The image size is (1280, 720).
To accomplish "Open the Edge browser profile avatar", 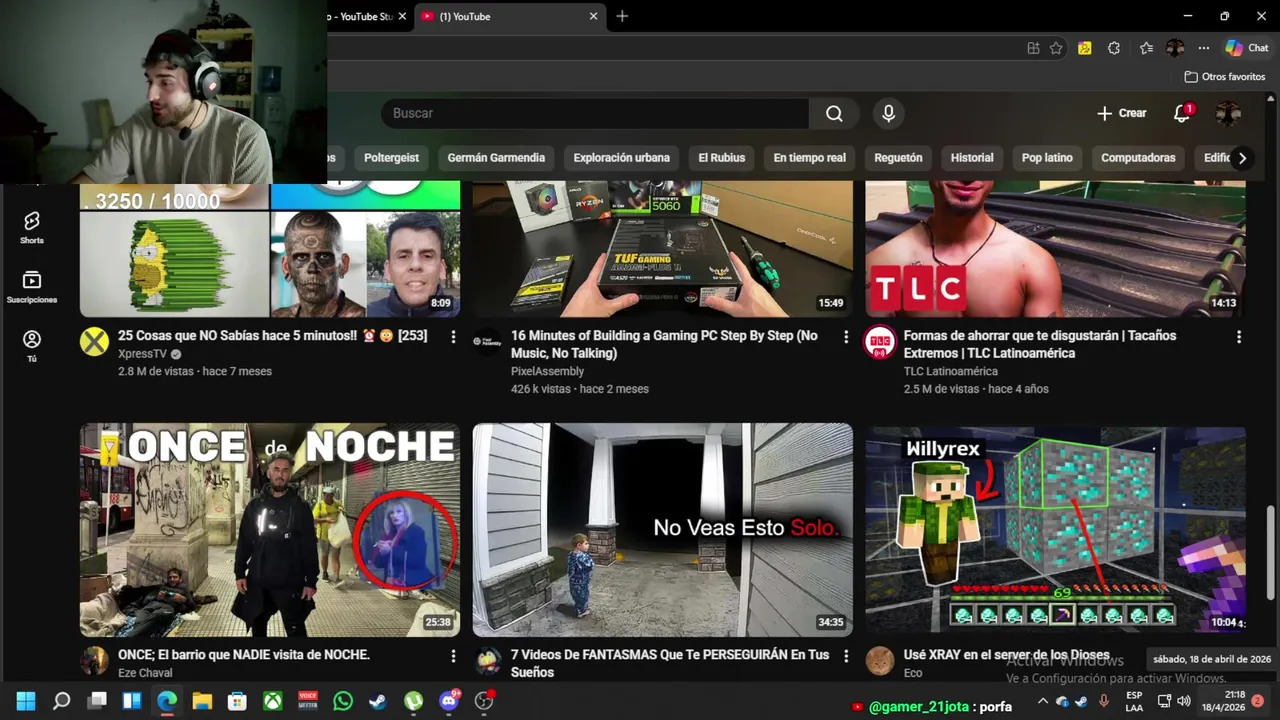I will point(1175,48).
